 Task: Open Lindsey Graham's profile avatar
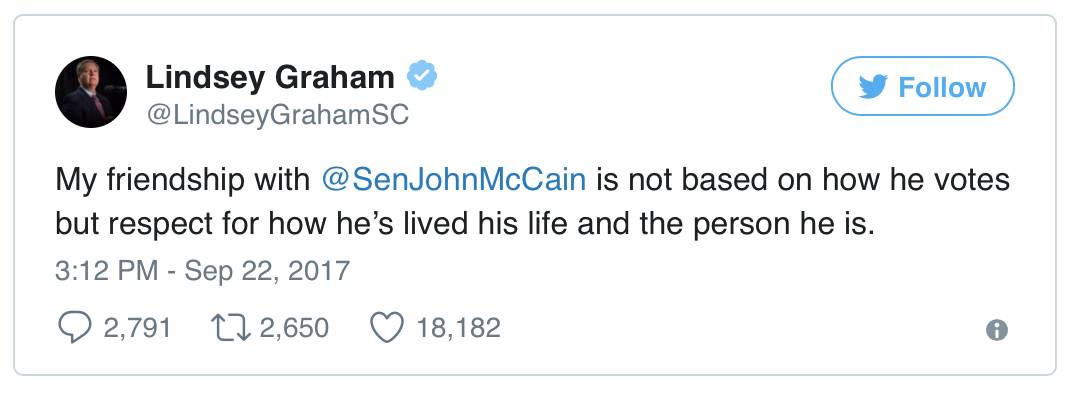(x=91, y=92)
